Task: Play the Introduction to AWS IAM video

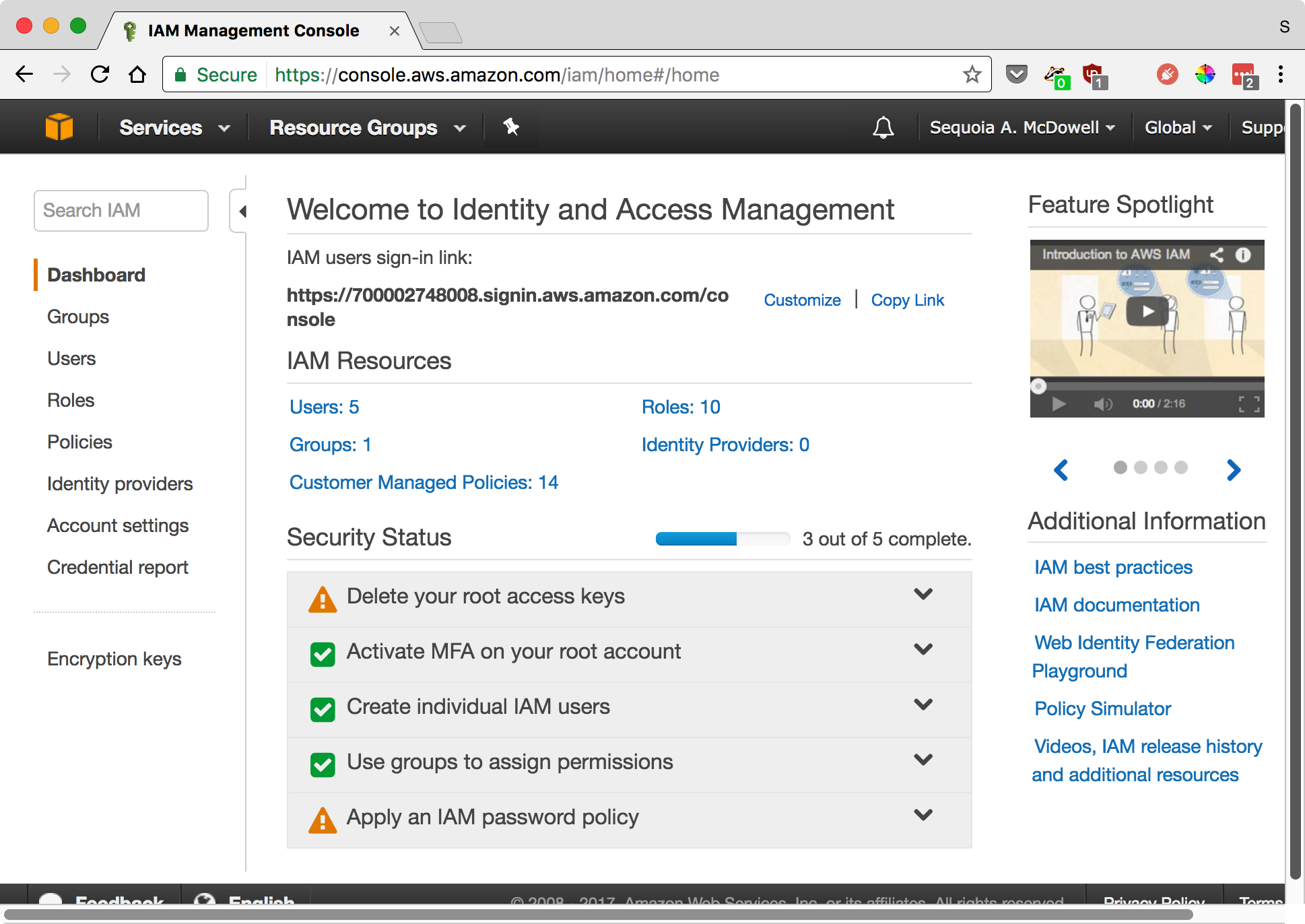Action: [x=1147, y=311]
